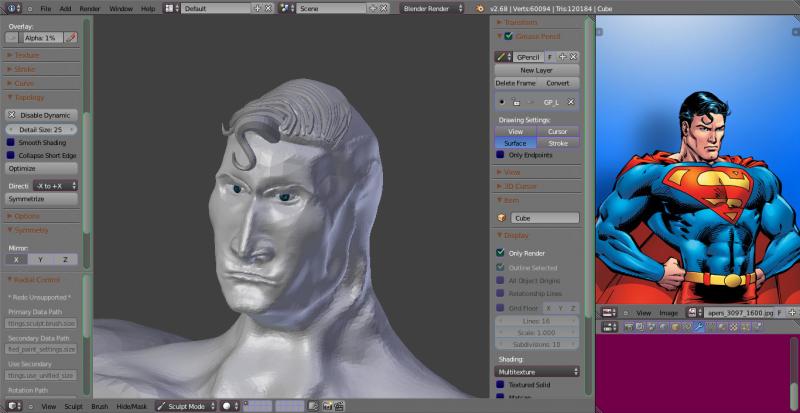Enable the Smooth Shading checkbox

tap(10, 143)
